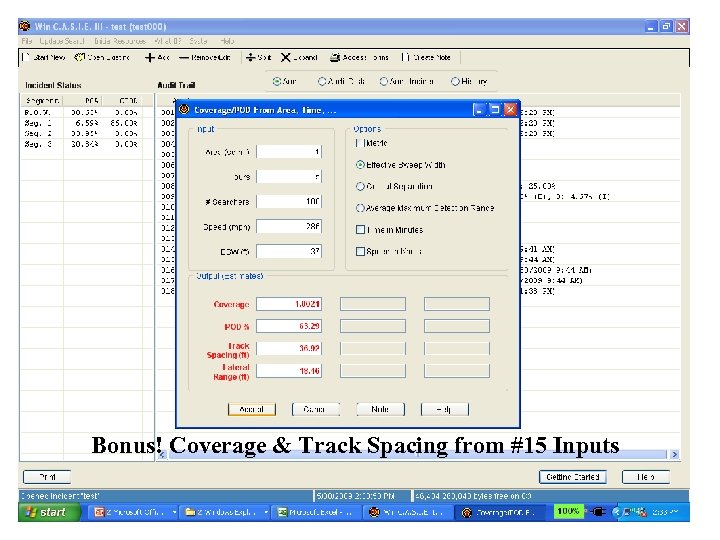Image resolution: width=720 pixels, height=540 pixels.
Task: Switch to Microsoft Excel taskbar item
Action: click(x=318, y=512)
